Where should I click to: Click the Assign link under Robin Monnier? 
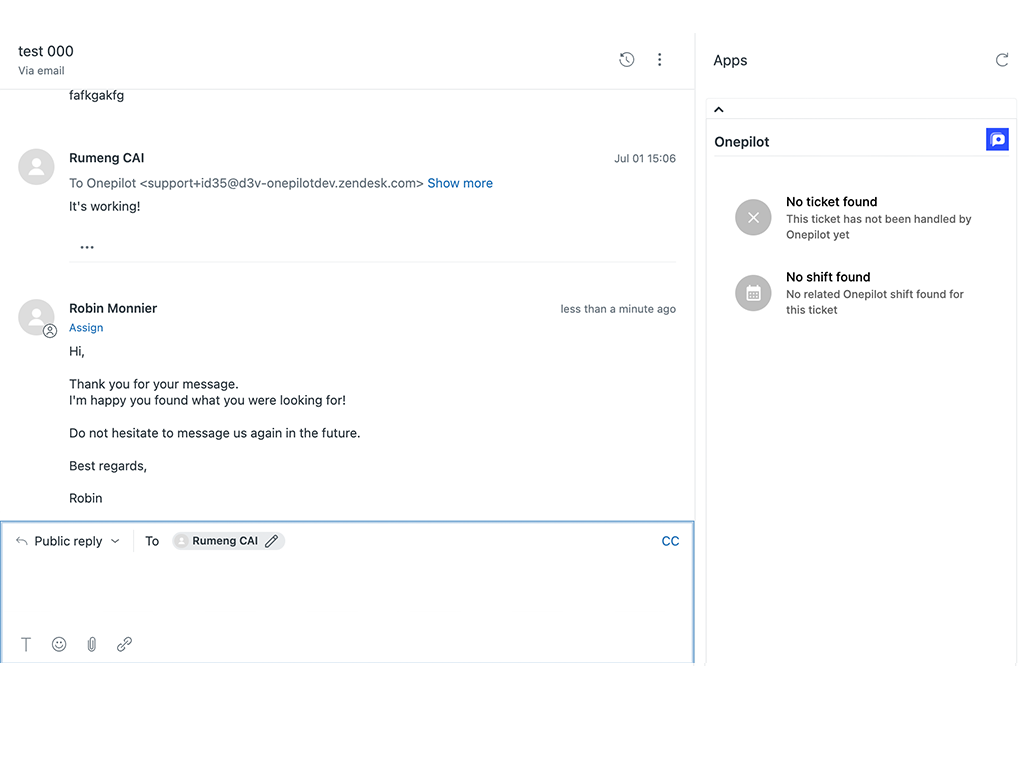[x=86, y=328]
